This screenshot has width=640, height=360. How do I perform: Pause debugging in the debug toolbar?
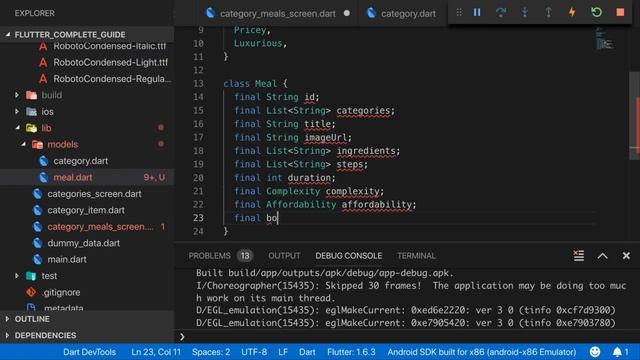477,13
